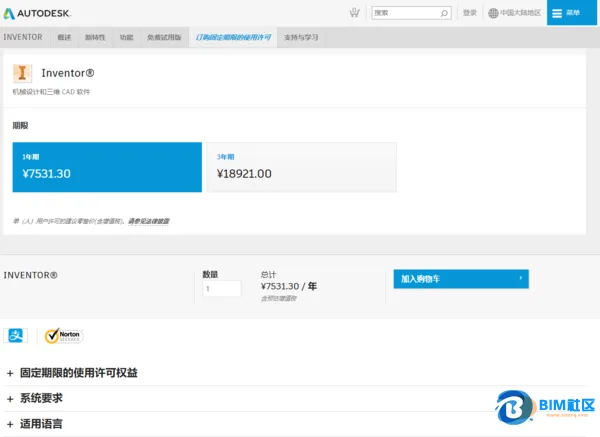600x437 pixels.
Task: Select the 1年期 ¥7531.30 option
Action: (107, 167)
